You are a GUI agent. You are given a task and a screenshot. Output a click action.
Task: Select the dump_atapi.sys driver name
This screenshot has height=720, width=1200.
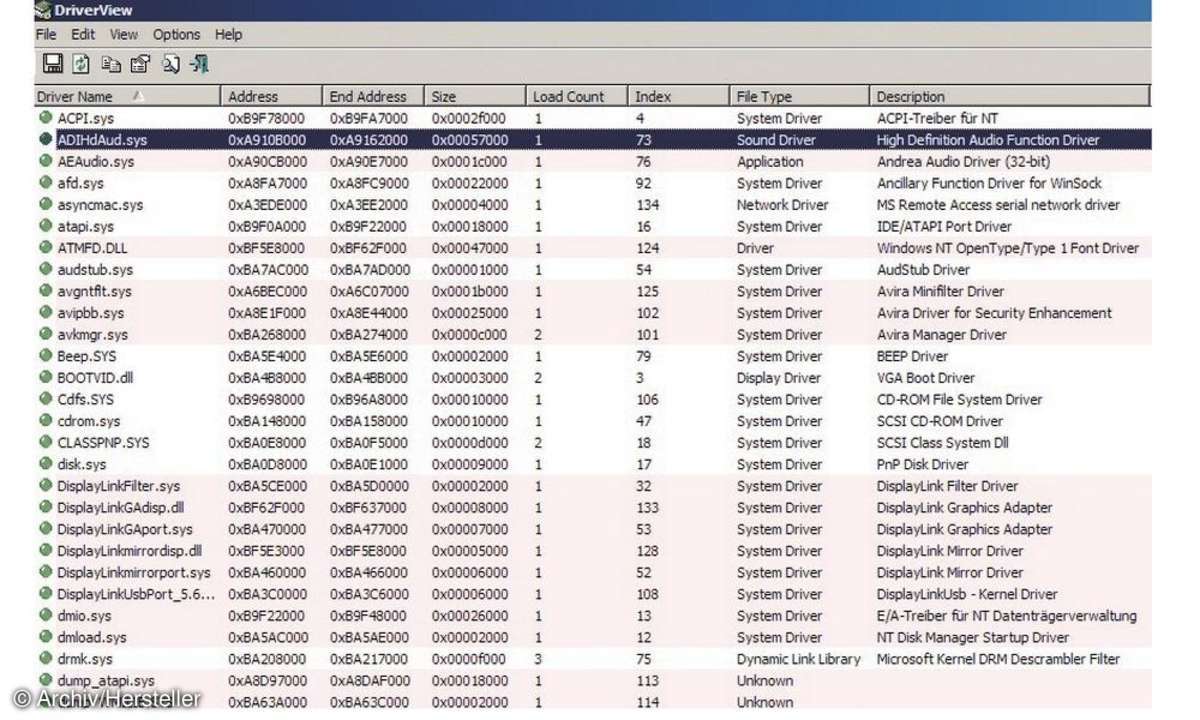click(x=106, y=681)
